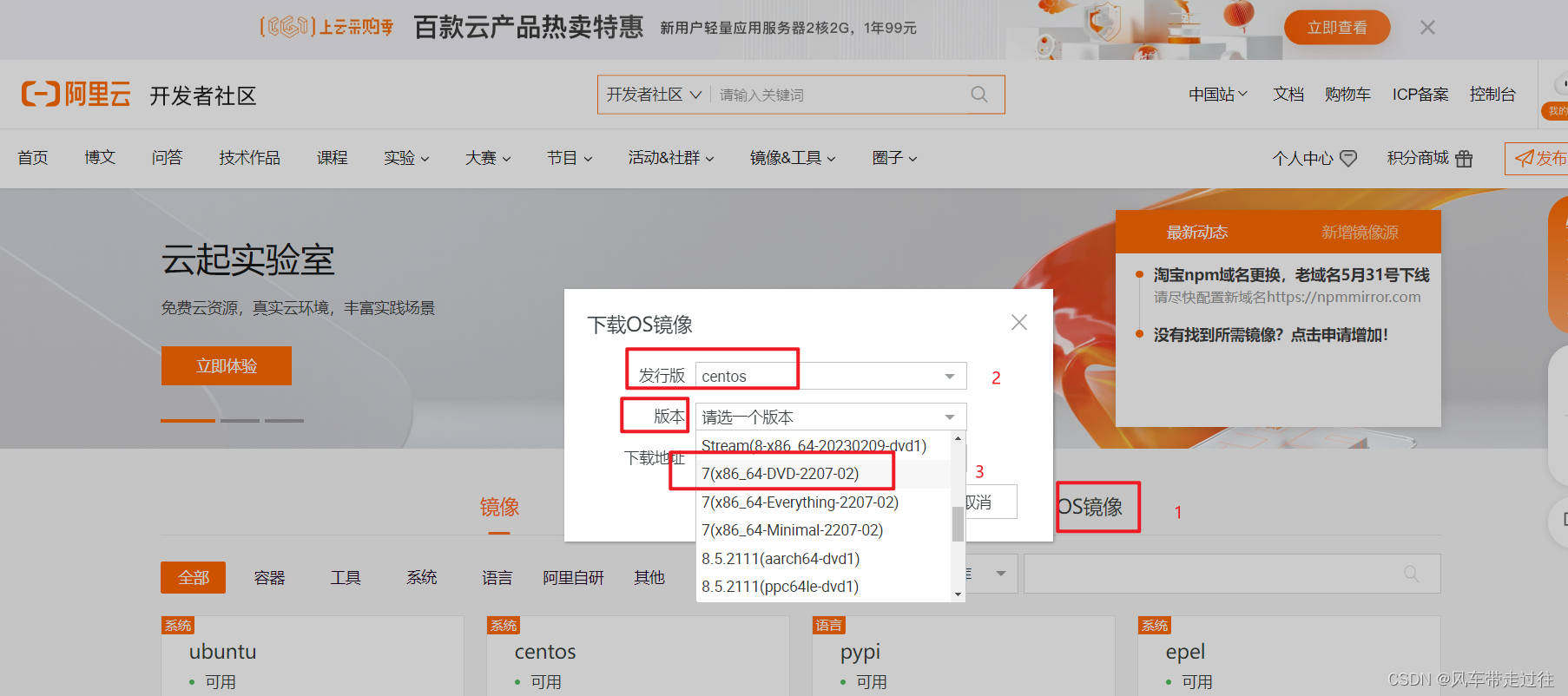
Task: Open the 淘宝npm域名更换 news item
Action: pyautogui.click(x=1291, y=275)
